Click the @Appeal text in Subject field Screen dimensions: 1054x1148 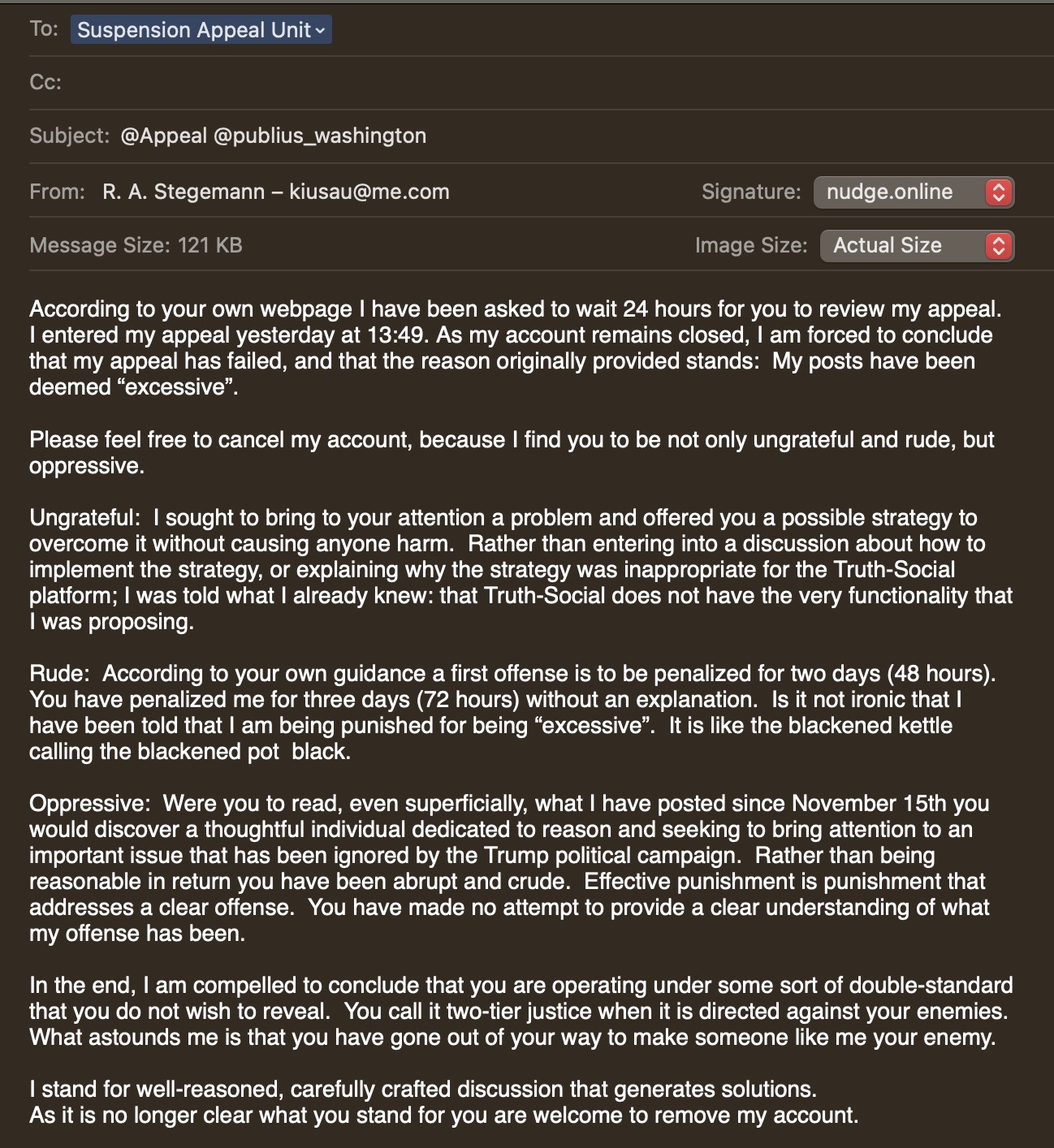[163, 136]
